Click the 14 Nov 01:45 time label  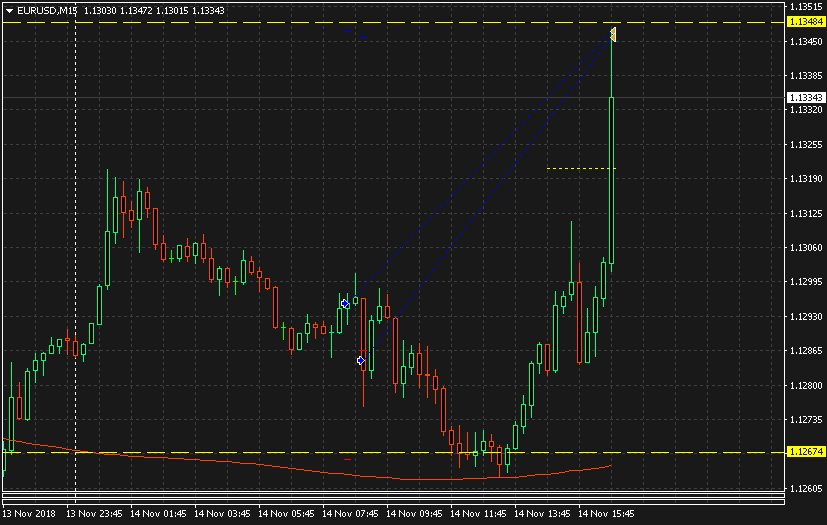coord(158,513)
